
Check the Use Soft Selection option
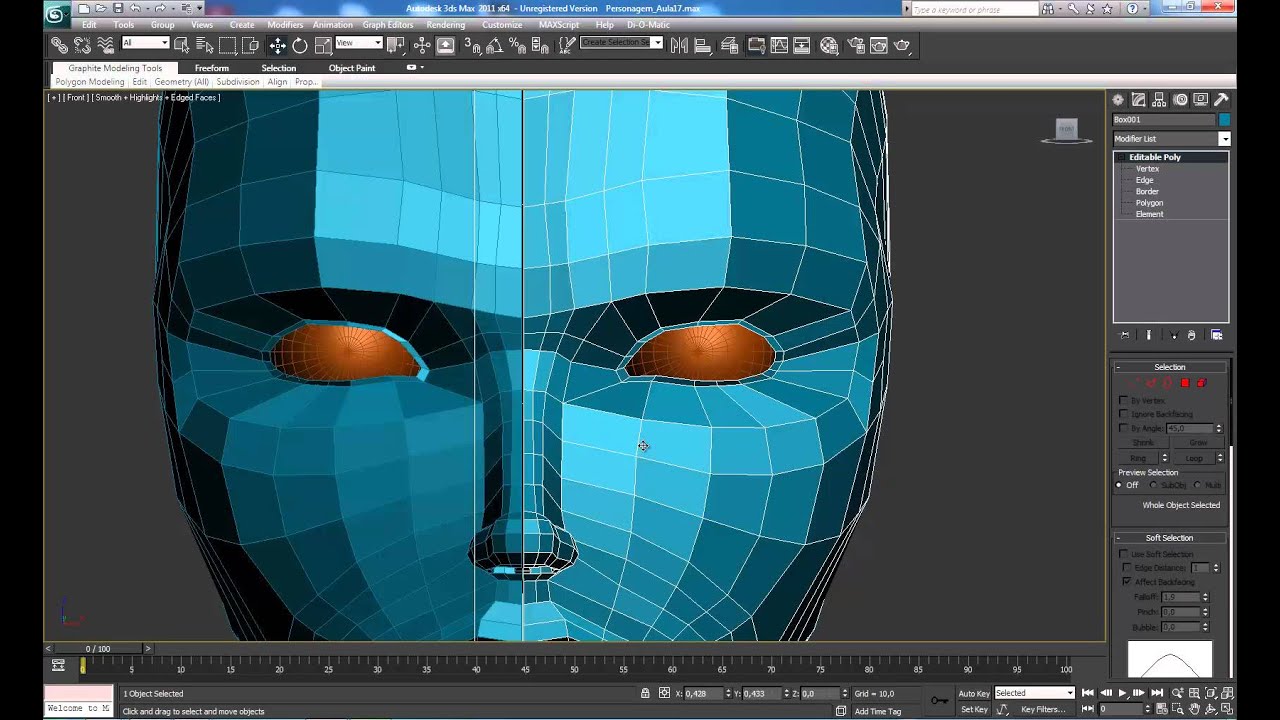(x=1124, y=554)
